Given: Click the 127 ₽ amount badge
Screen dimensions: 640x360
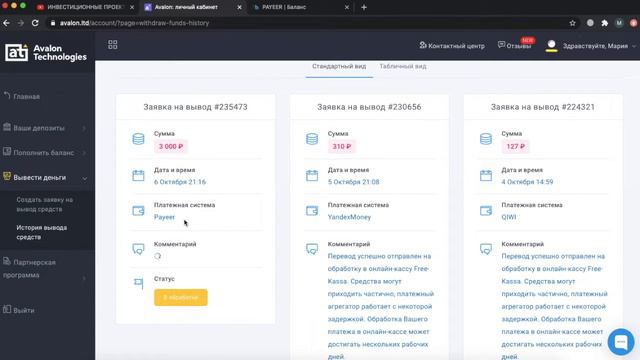Looking at the screenshot, I should pos(515,147).
